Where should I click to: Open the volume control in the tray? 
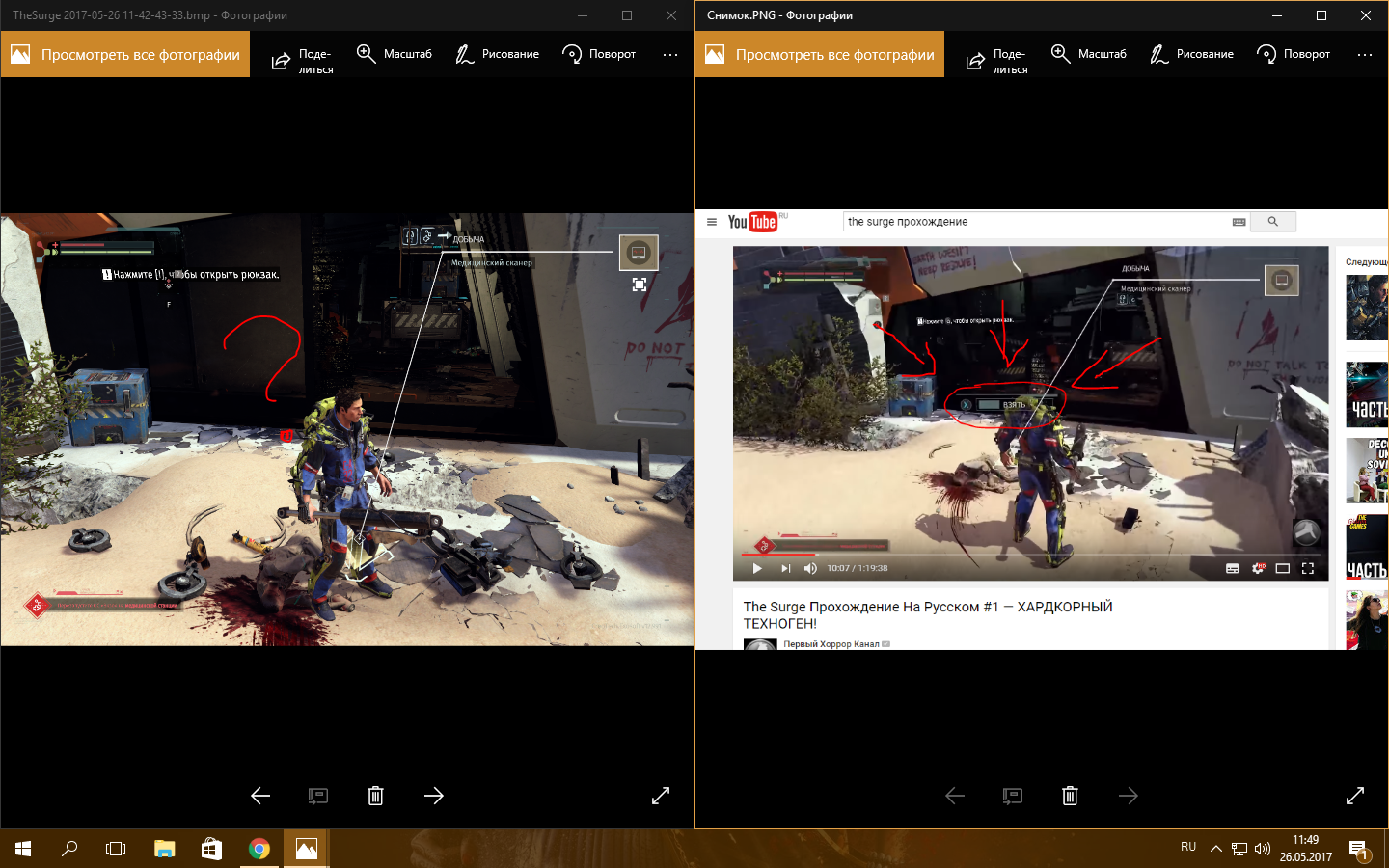[x=1263, y=849]
